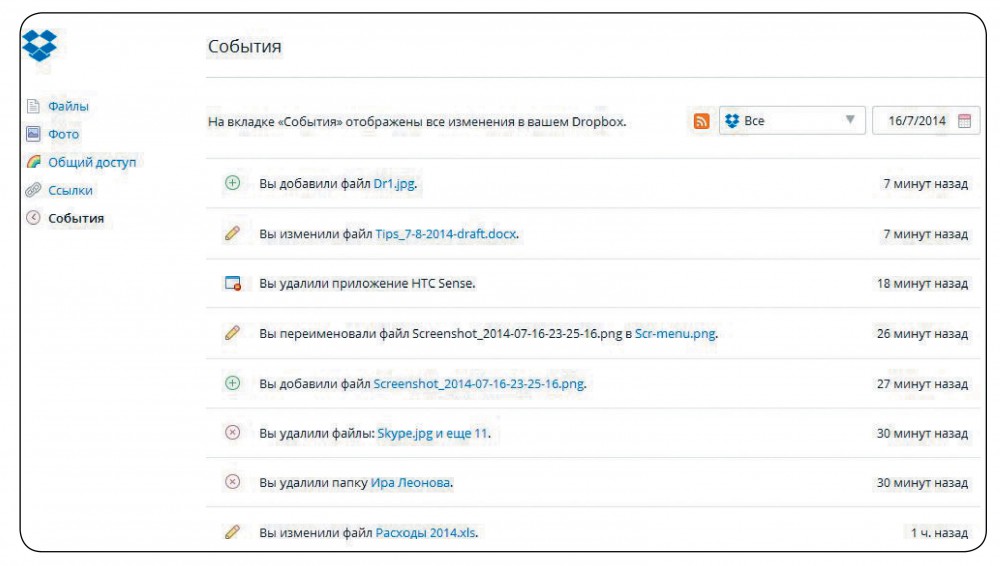Open Общий доступ in sidebar
The width and height of the screenshot is (1000, 566).
pyautogui.click(x=91, y=162)
